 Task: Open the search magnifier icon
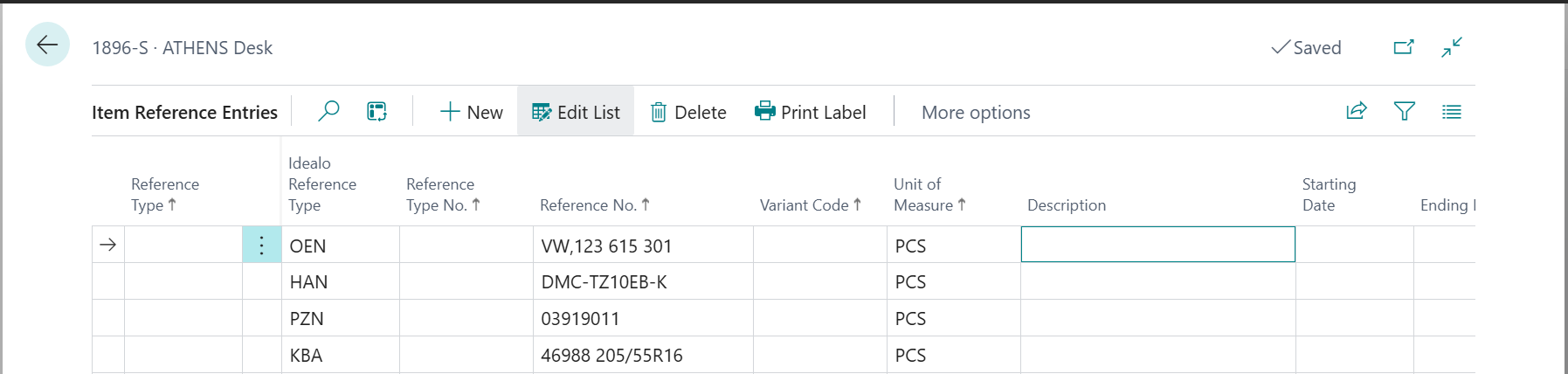(x=328, y=112)
